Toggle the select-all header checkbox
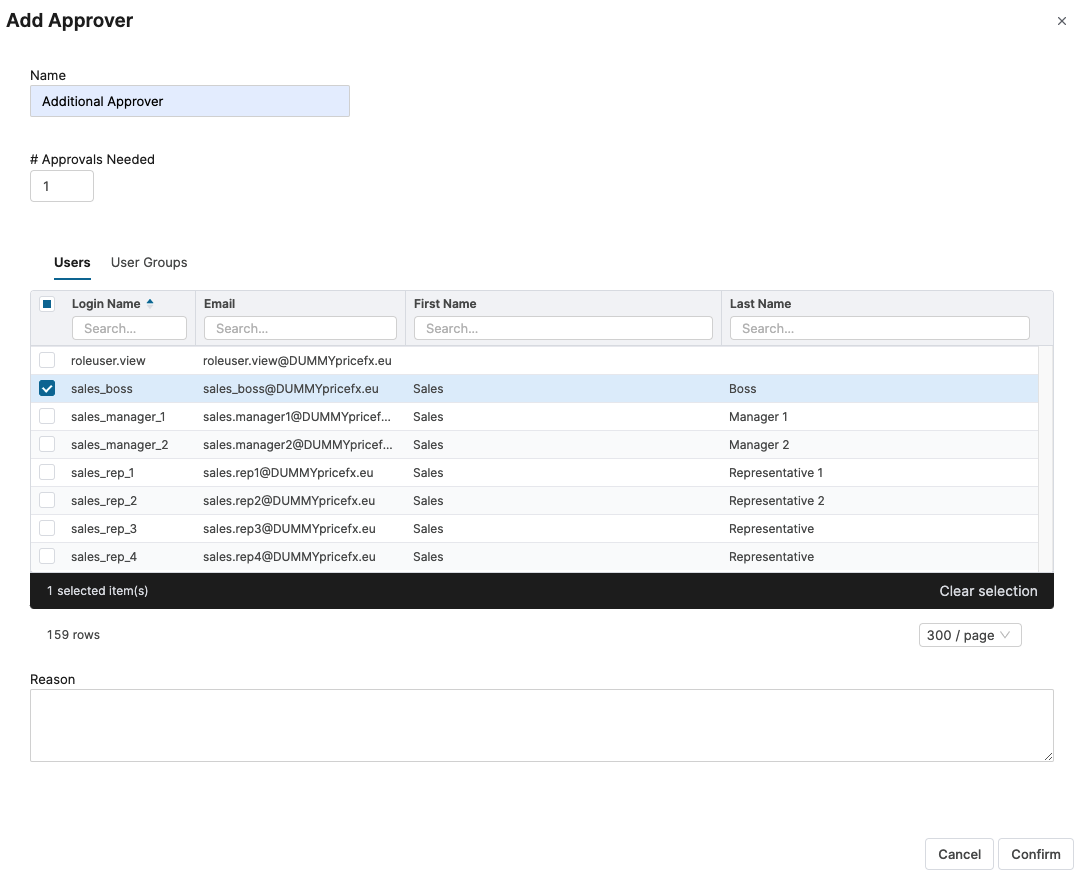 click(47, 304)
